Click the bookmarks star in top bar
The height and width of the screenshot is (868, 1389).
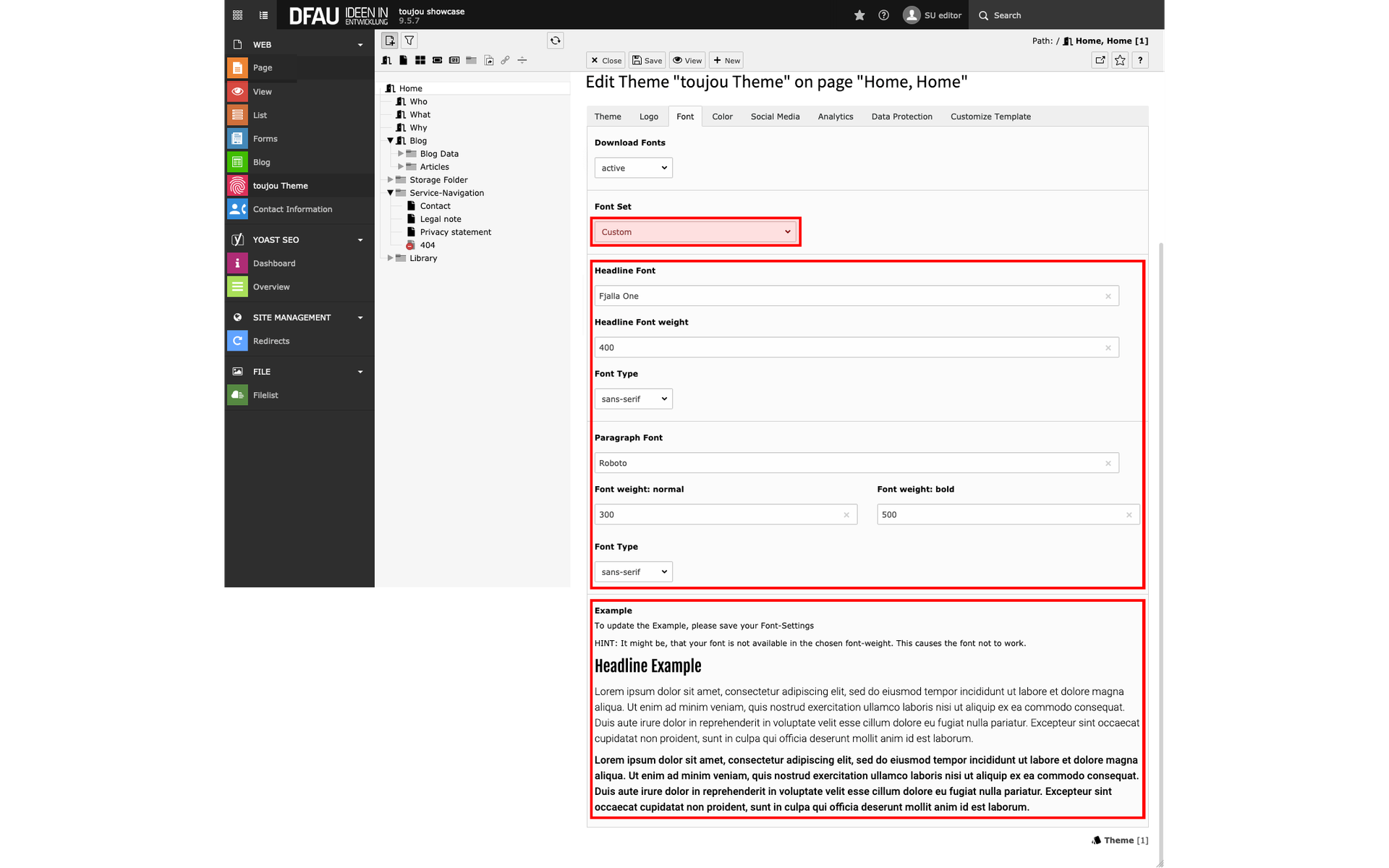[859, 15]
